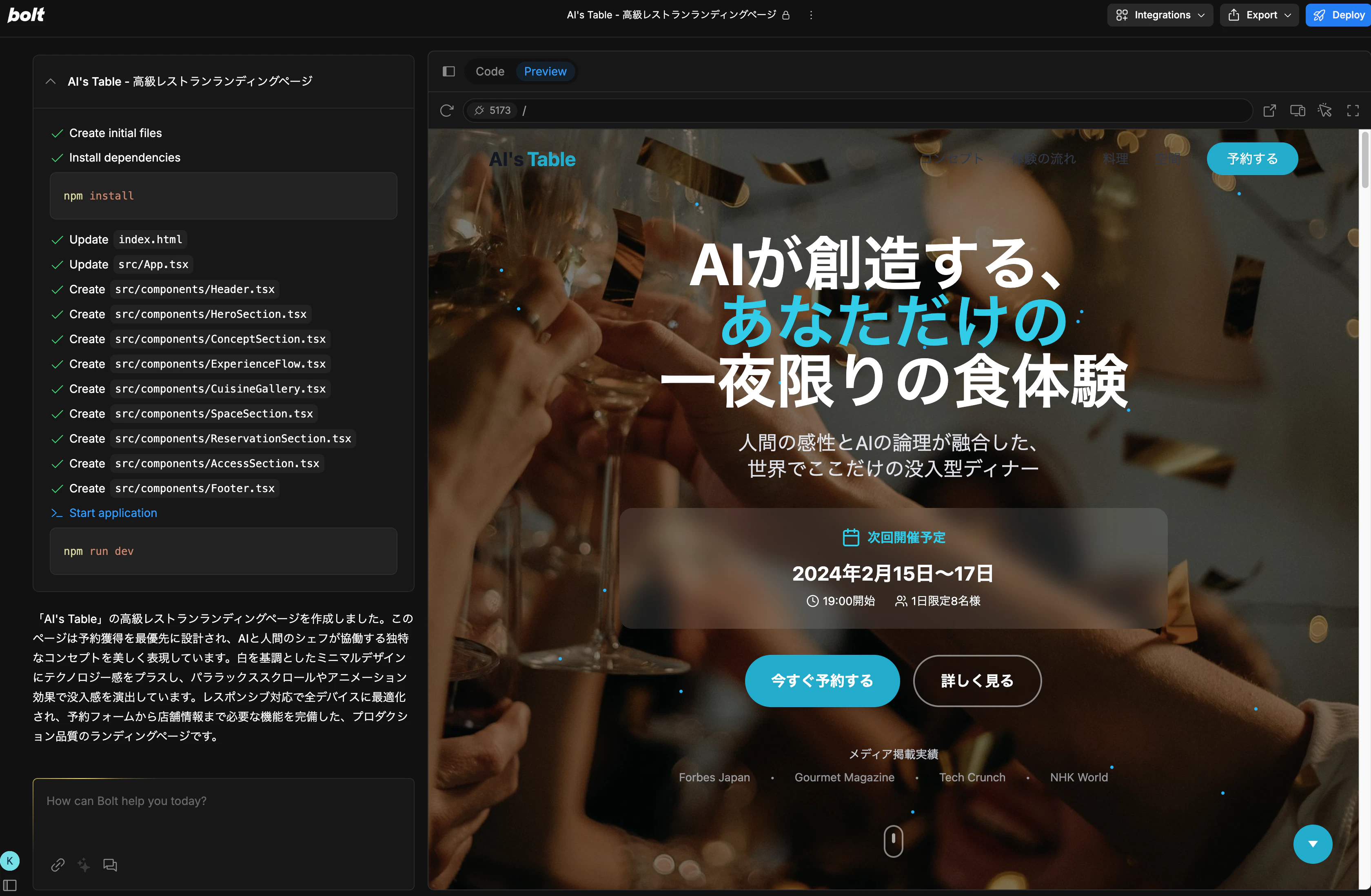
Task: Reload the preview with the refresh icon
Action: (447, 111)
